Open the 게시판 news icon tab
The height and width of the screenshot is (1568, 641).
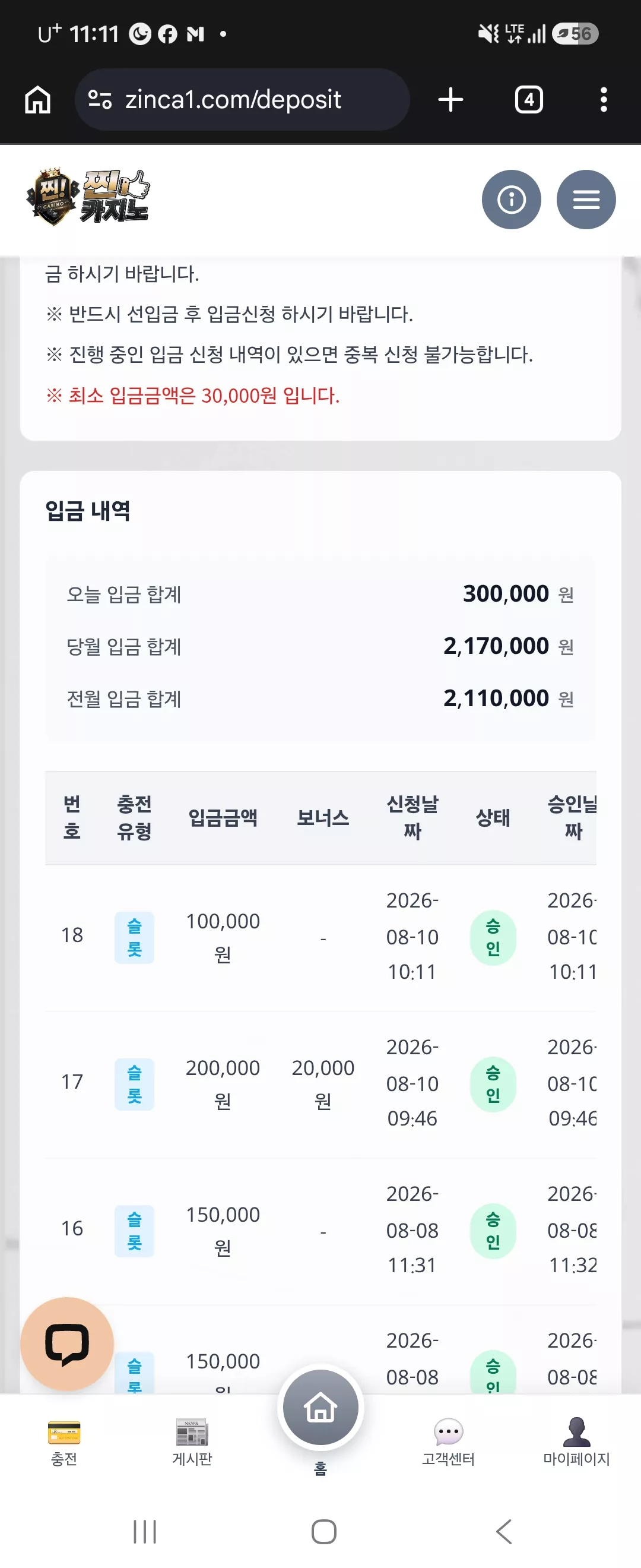click(x=192, y=1442)
